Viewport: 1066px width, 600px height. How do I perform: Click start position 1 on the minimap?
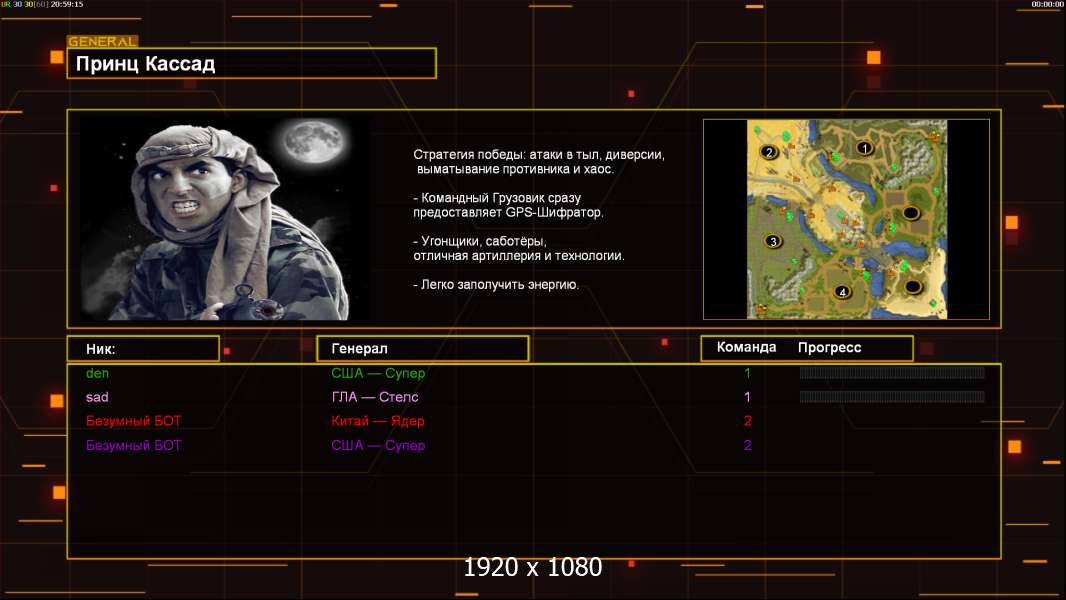(x=865, y=148)
